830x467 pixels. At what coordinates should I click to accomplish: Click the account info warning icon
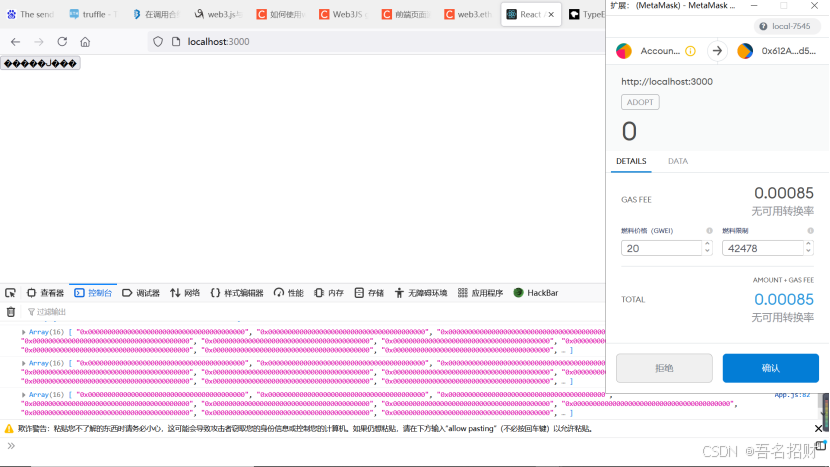690,51
